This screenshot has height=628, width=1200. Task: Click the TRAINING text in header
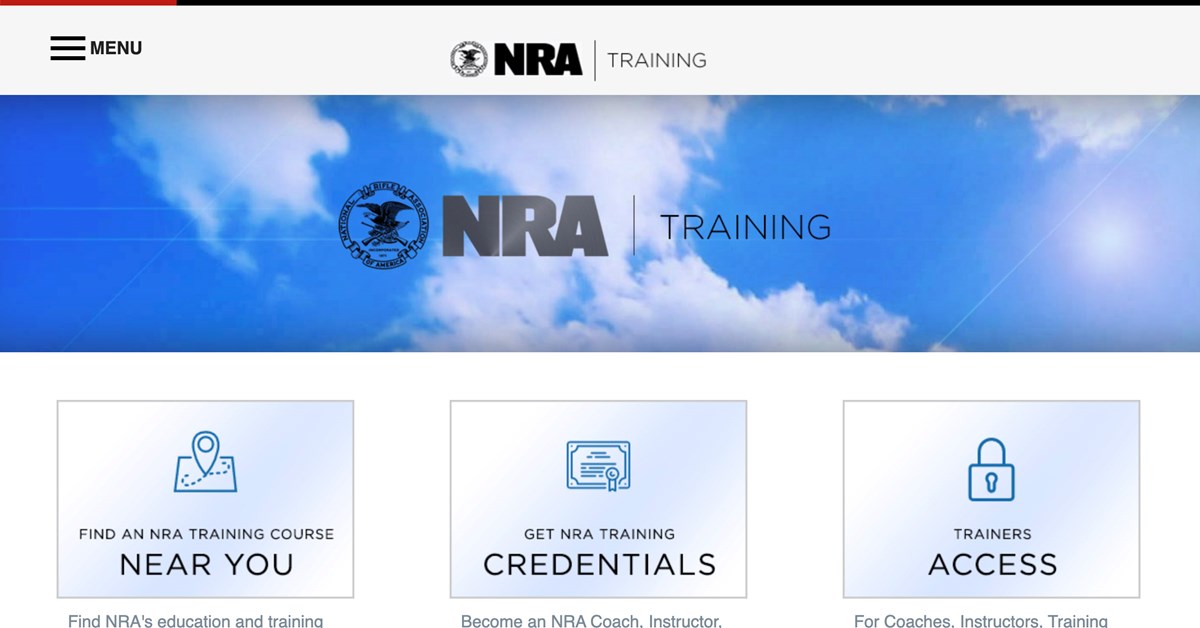[x=657, y=60]
